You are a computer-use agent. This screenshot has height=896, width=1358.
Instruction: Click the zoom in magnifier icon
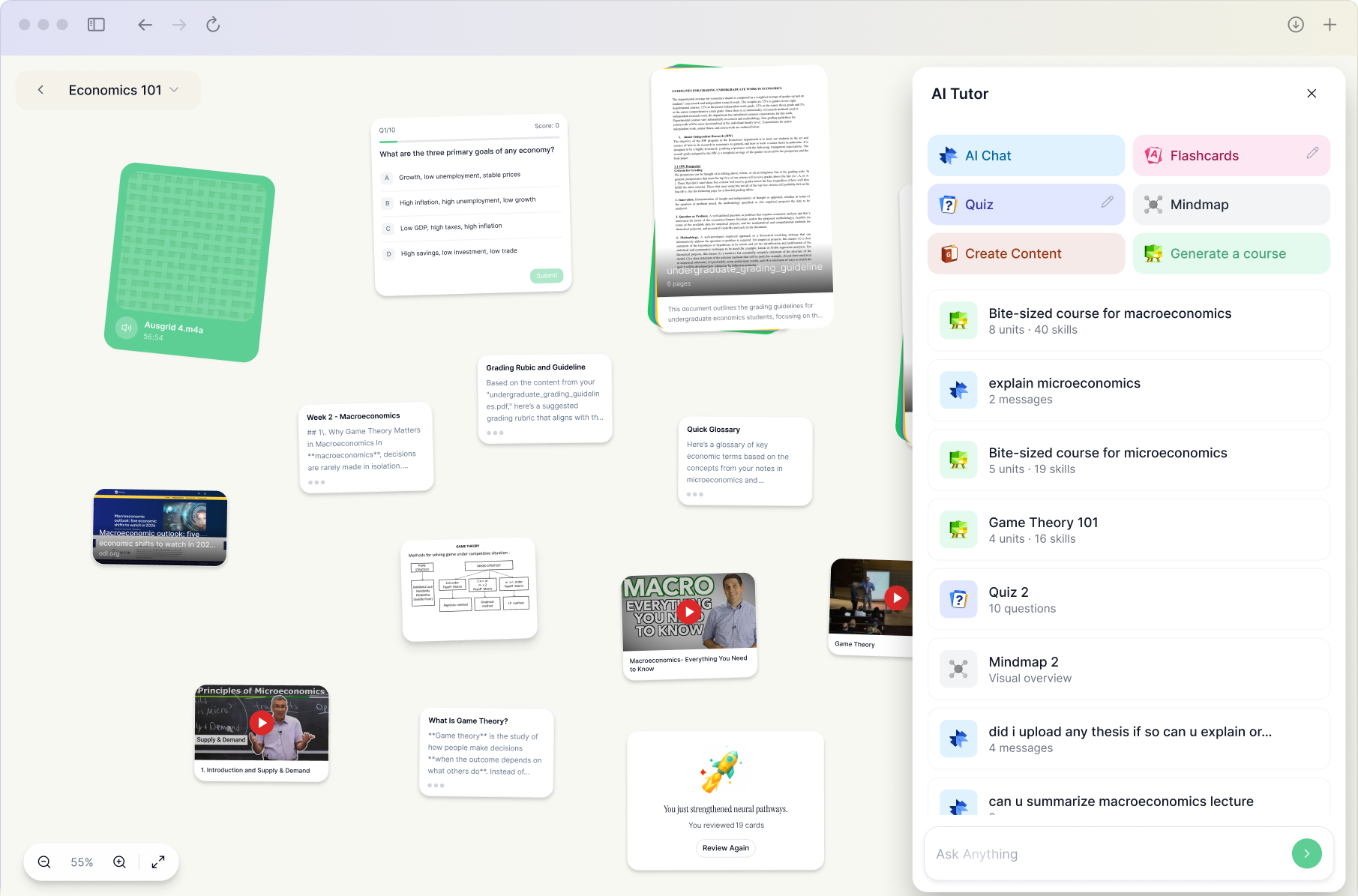point(119,862)
